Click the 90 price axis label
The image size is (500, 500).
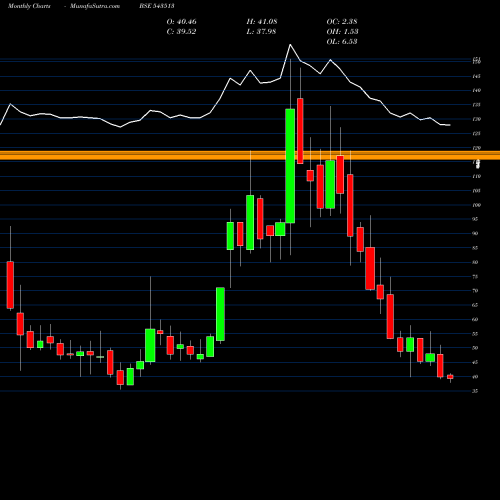click(475, 233)
